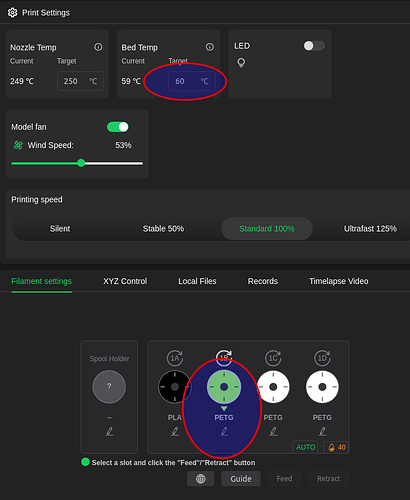Click the Wind Speed slider handle
Image resolution: width=410 pixels, height=500 pixels.
[x=81, y=163]
